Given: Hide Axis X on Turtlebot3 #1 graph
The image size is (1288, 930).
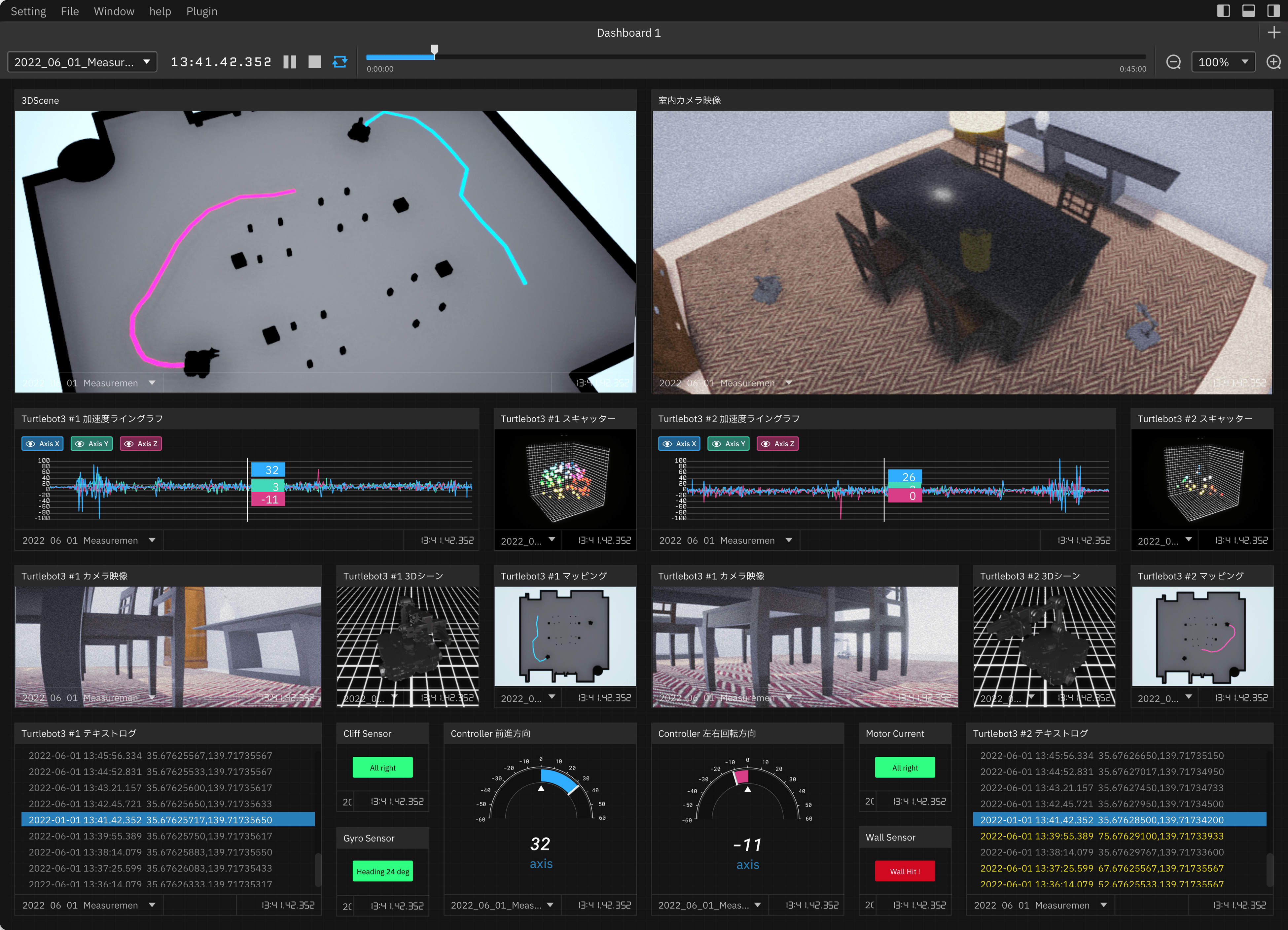Looking at the screenshot, I should tap(43, 443).
